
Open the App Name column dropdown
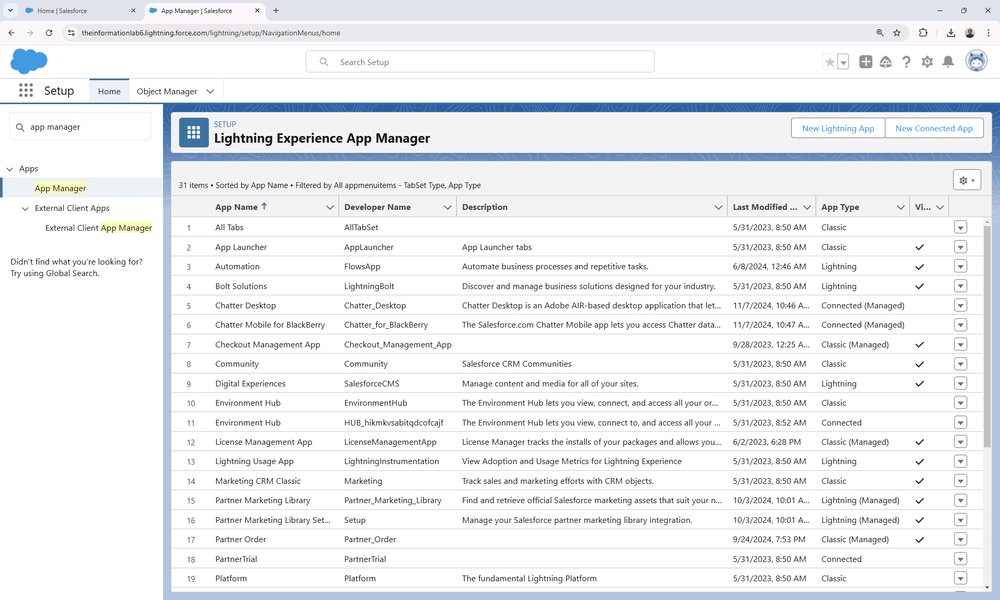point(330,207)
